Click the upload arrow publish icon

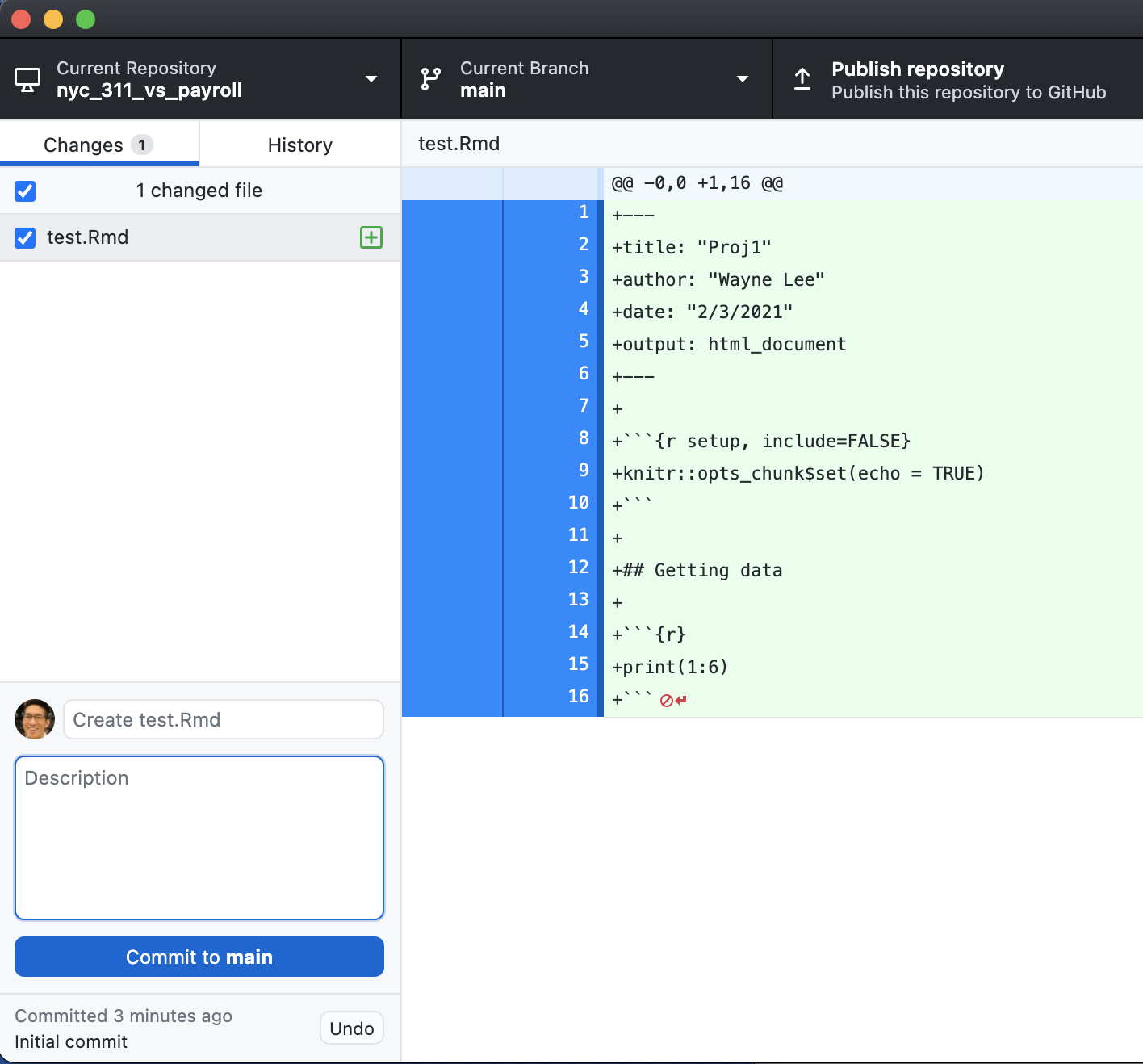click(802, 79)
